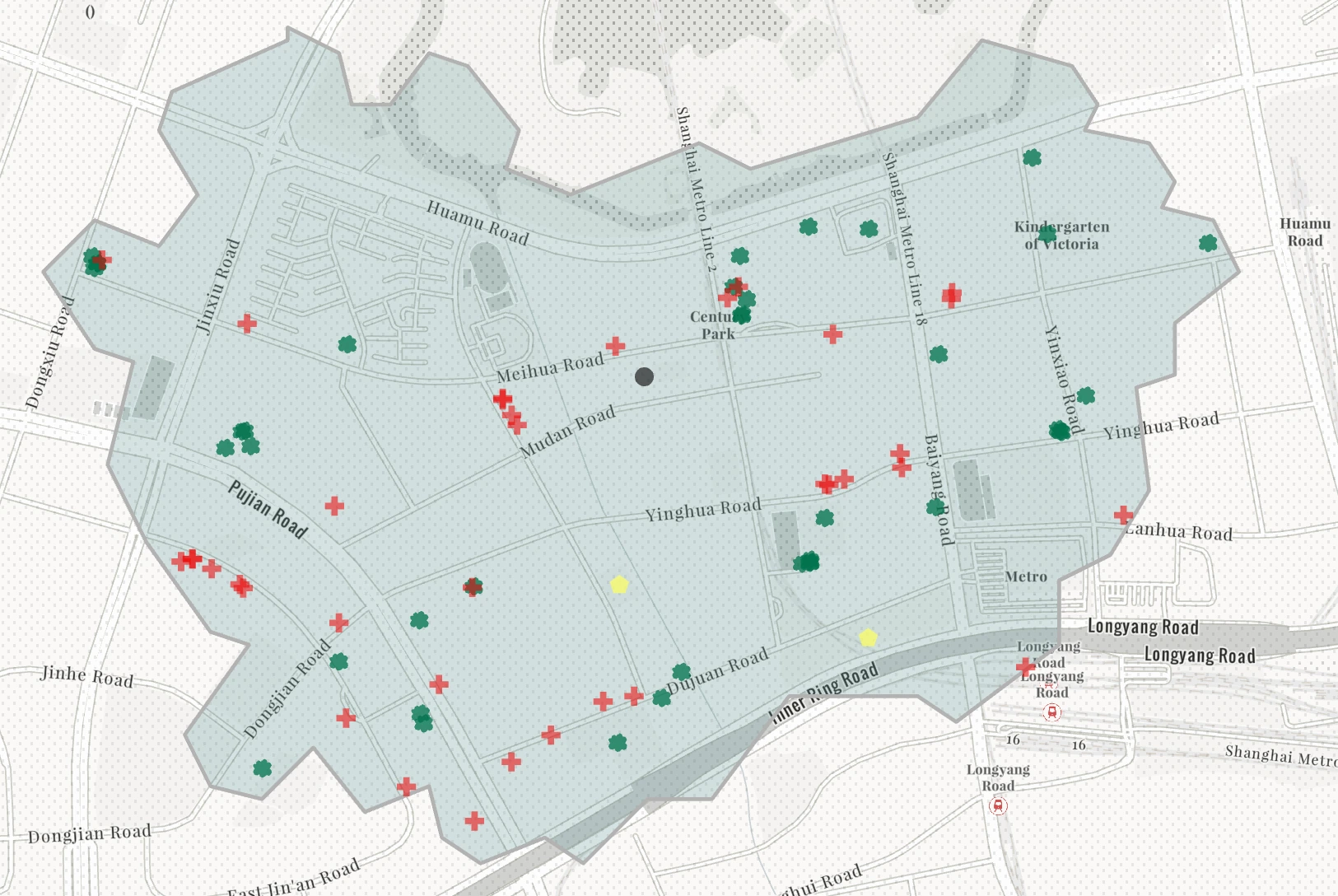The image size is (1338, 896).
Task: Click the red cross marker overlapping Longyang Road station label
Action: click(x=1025, y=666)
